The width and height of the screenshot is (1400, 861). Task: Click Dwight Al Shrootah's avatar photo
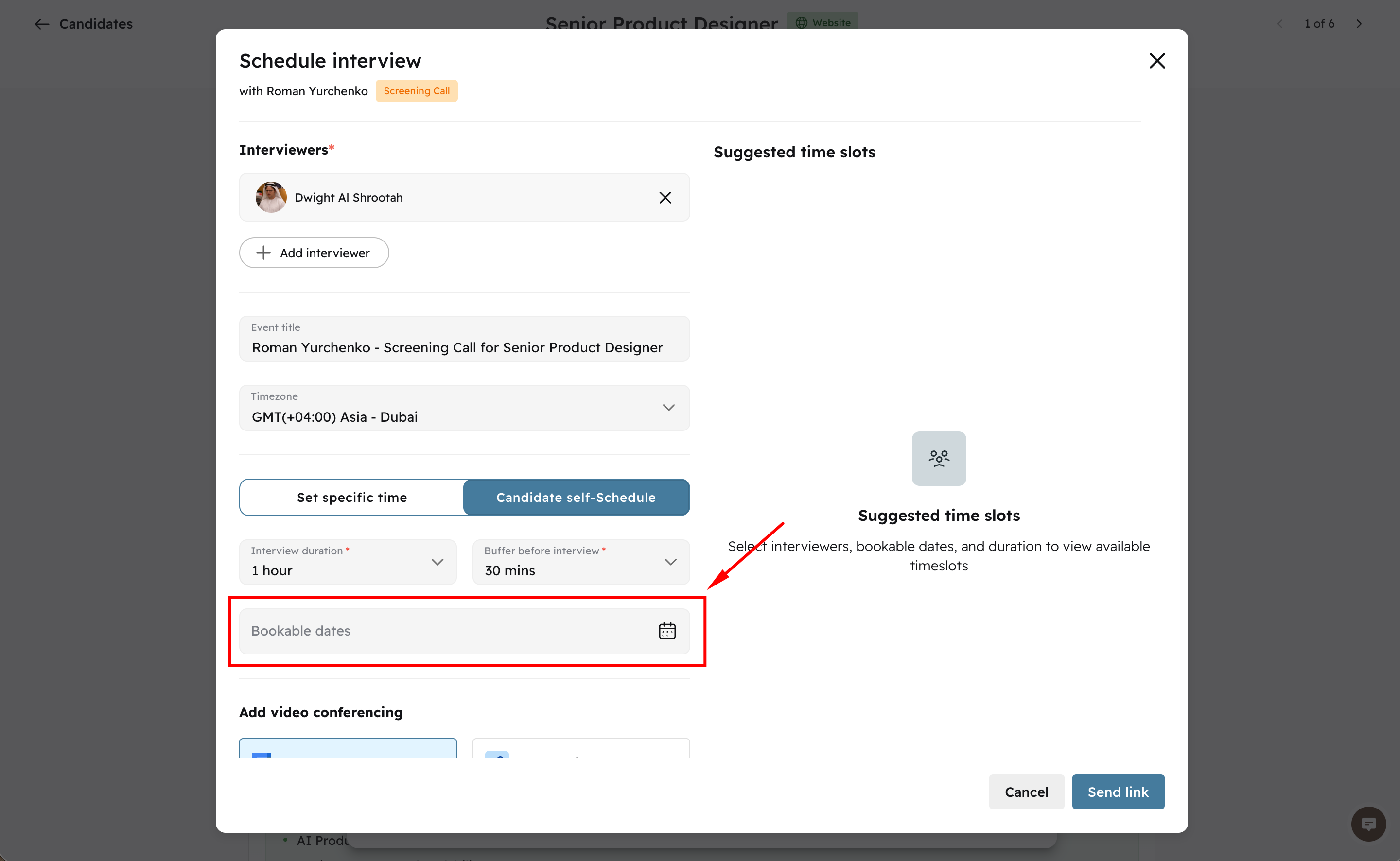pos(271,198)
